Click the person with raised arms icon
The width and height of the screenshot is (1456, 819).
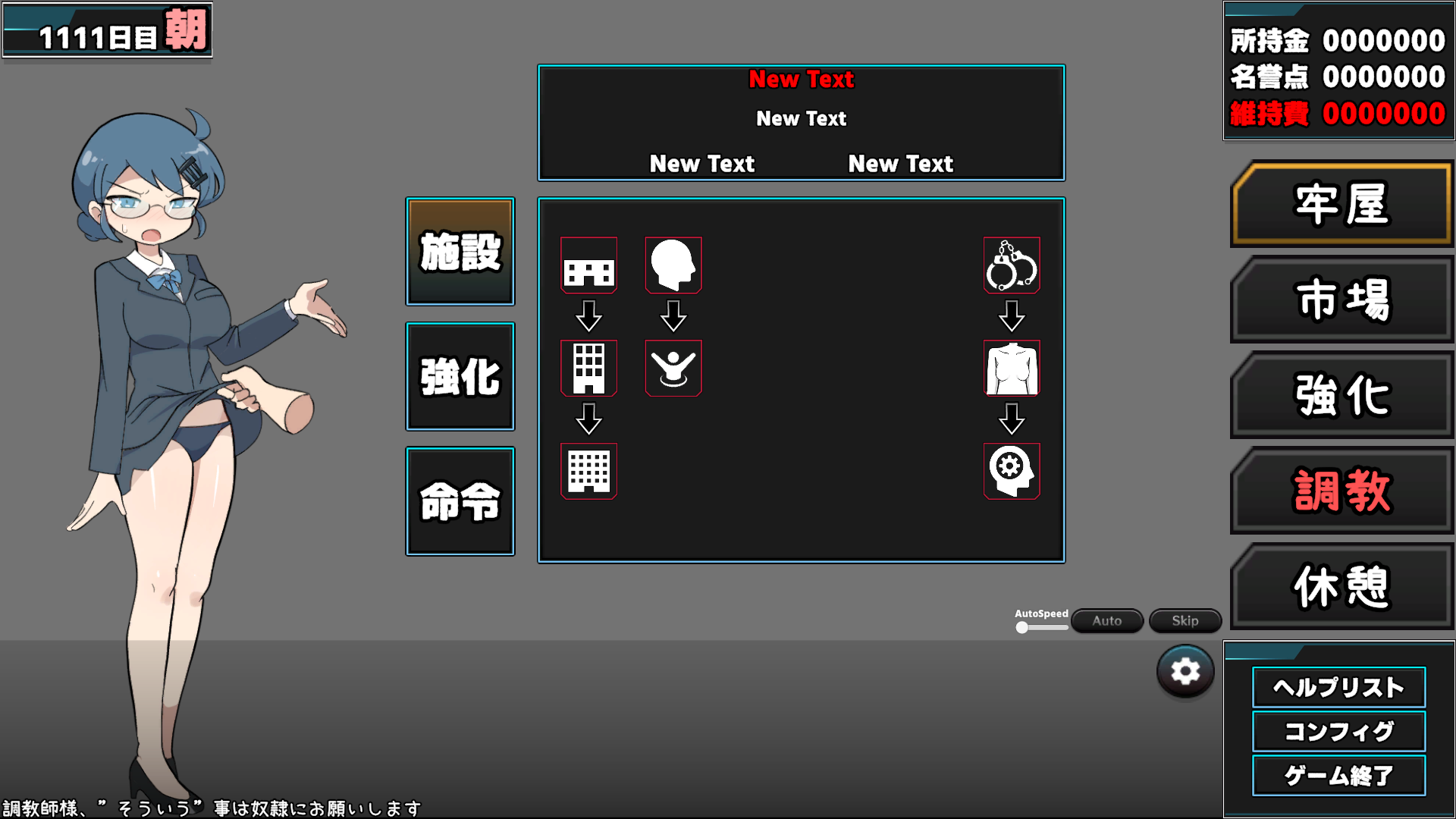pos(673,369)
